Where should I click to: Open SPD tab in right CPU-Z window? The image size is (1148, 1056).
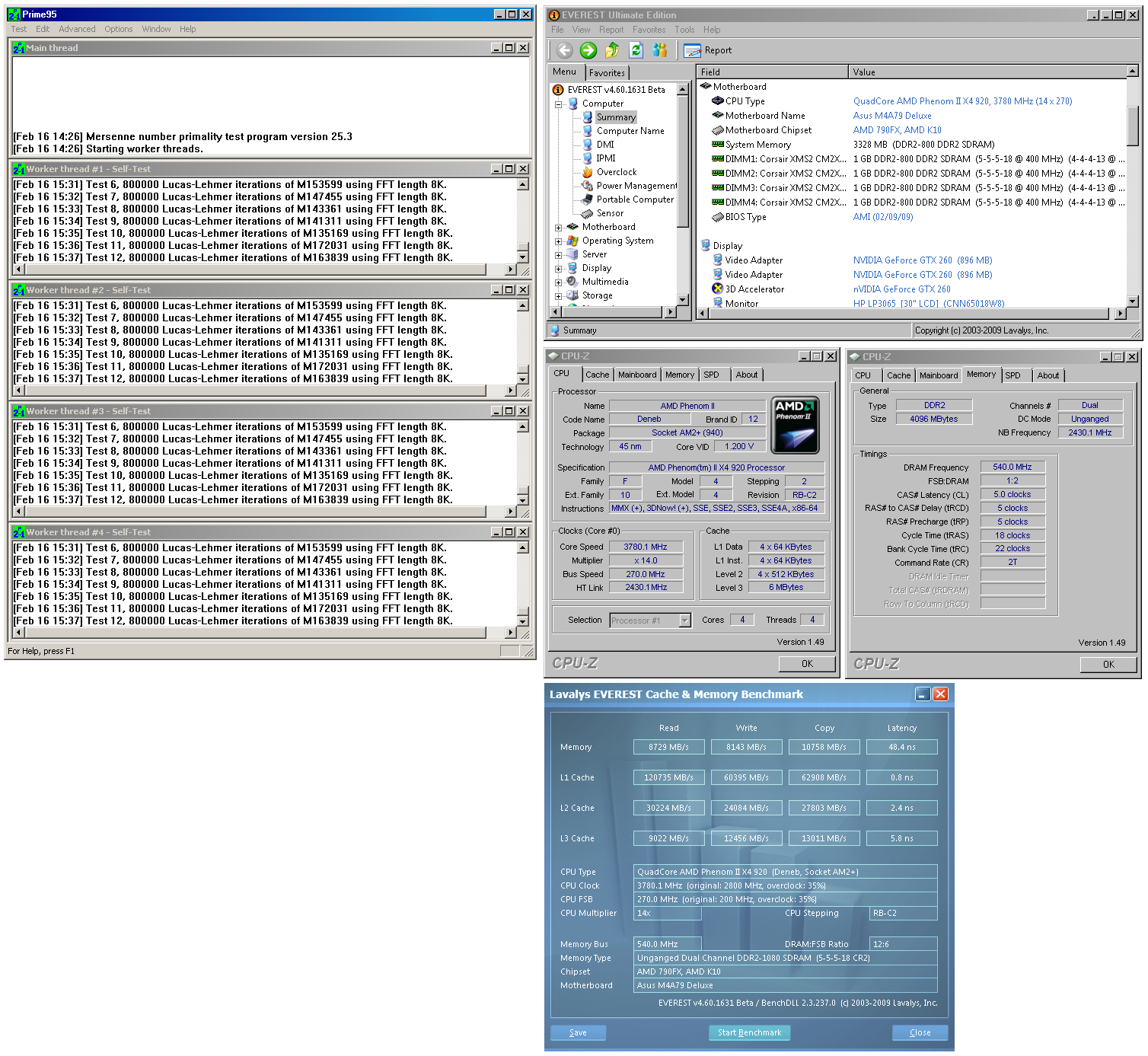1012,375
